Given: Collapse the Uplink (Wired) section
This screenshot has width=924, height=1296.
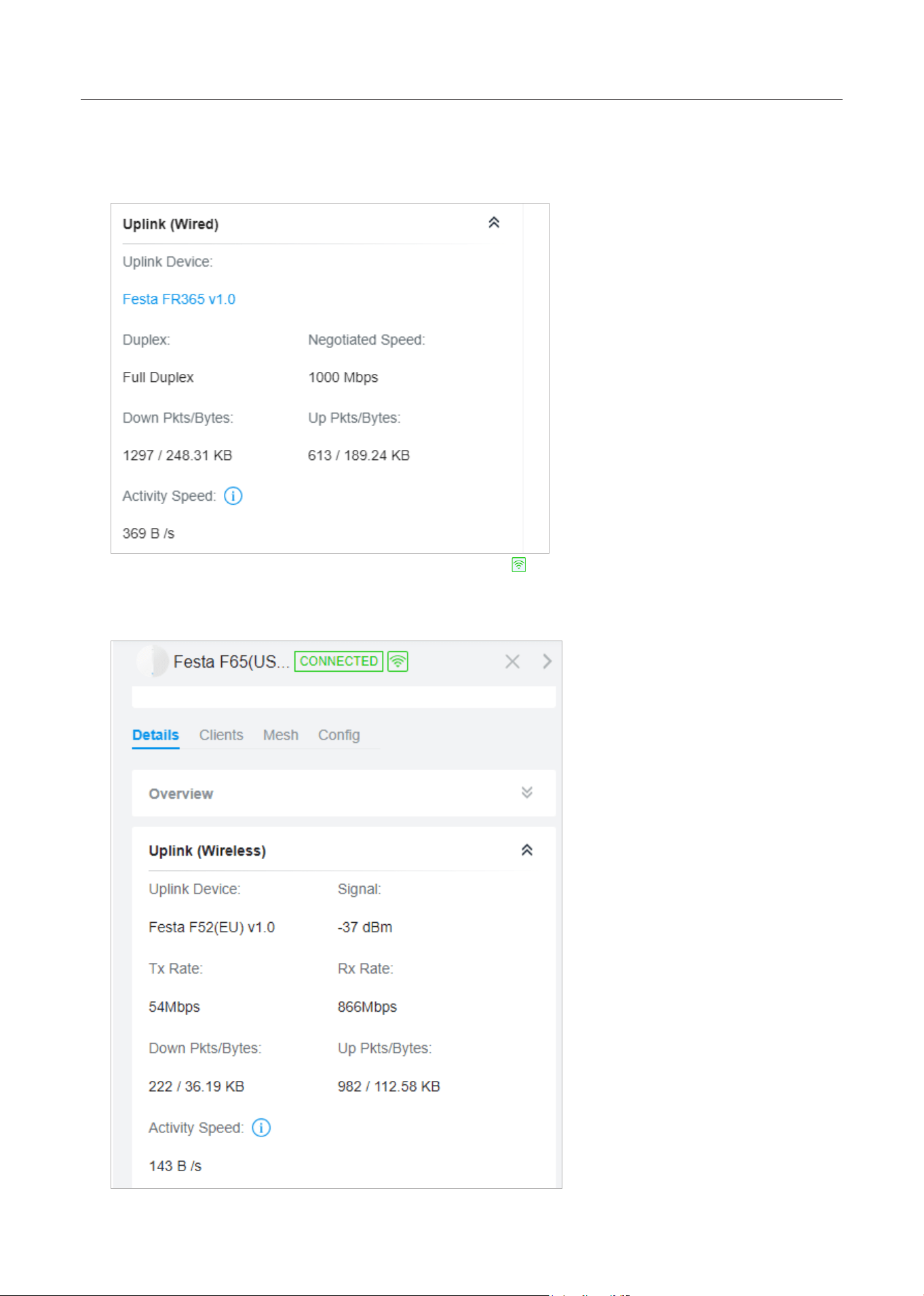Looking at the screenshot, I should (x=494, y=223).
